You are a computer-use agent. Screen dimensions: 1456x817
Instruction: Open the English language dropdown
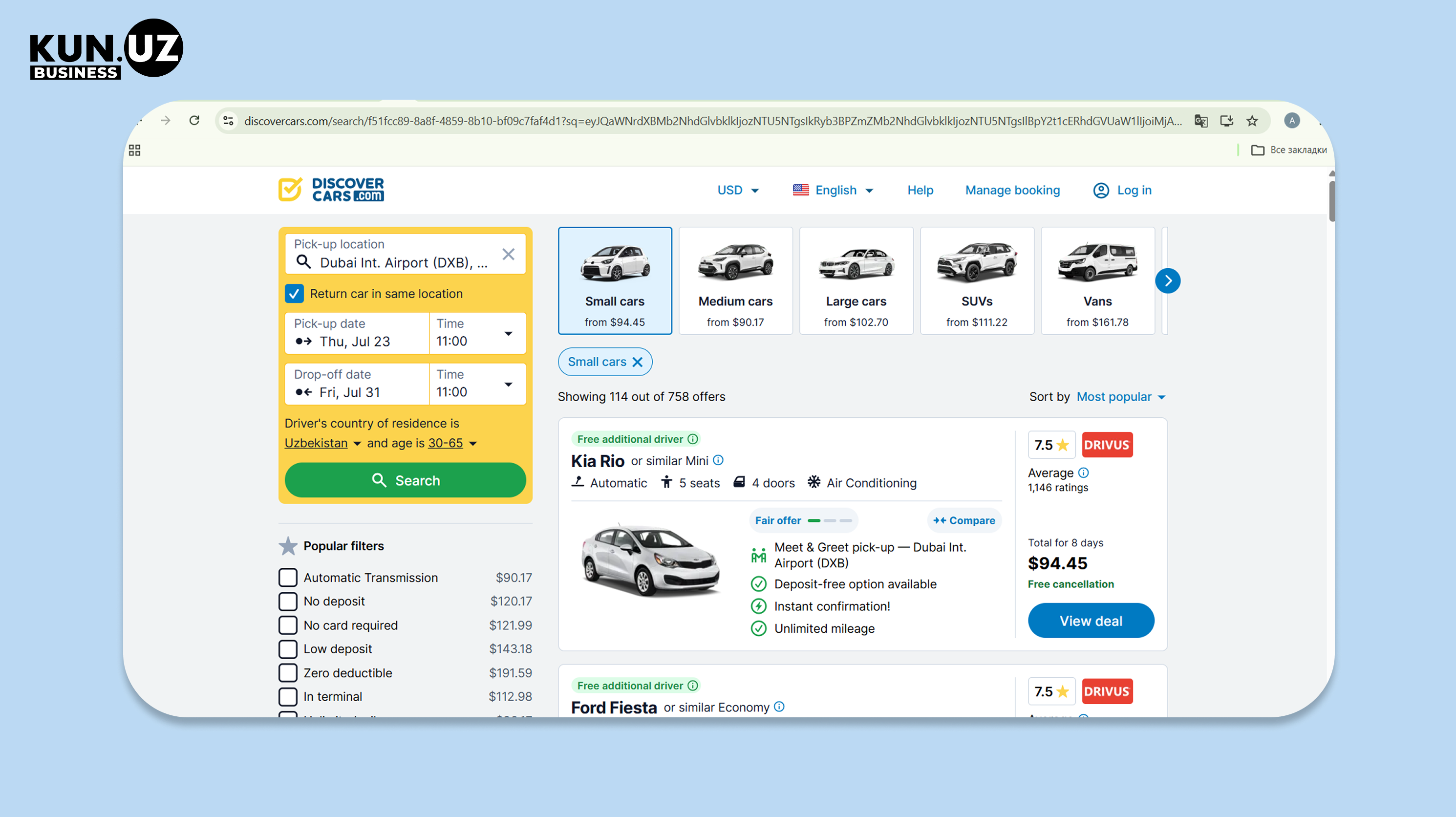[x=833, y=191]
